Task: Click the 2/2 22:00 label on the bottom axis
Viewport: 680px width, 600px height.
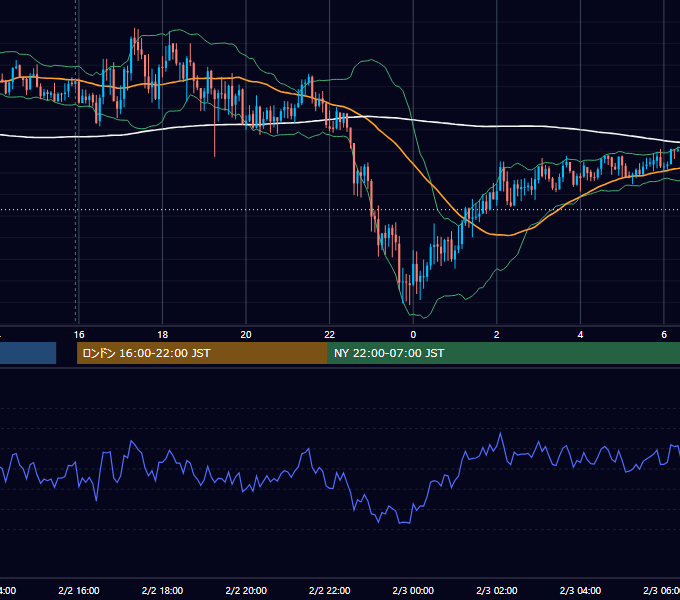Action: click(330, 590)
